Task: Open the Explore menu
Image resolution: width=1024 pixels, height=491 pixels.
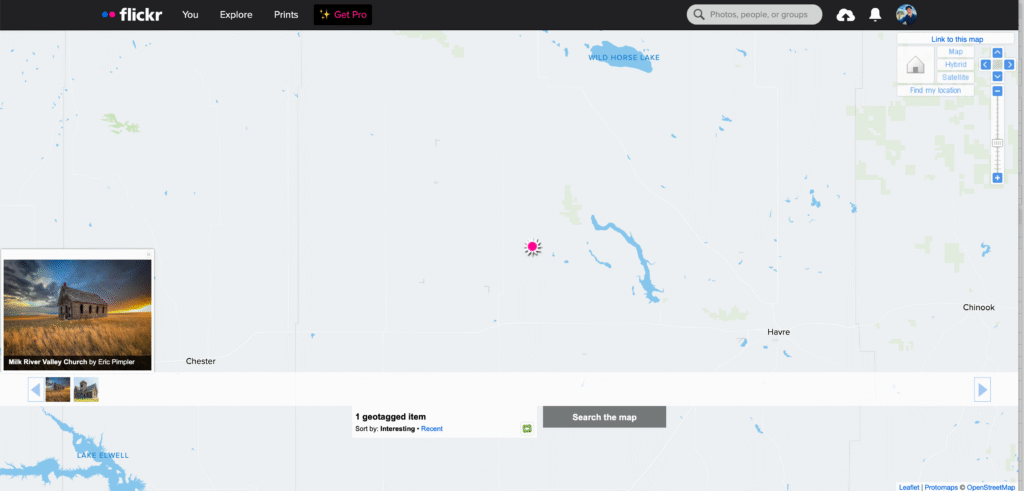Action: point(236,15)
